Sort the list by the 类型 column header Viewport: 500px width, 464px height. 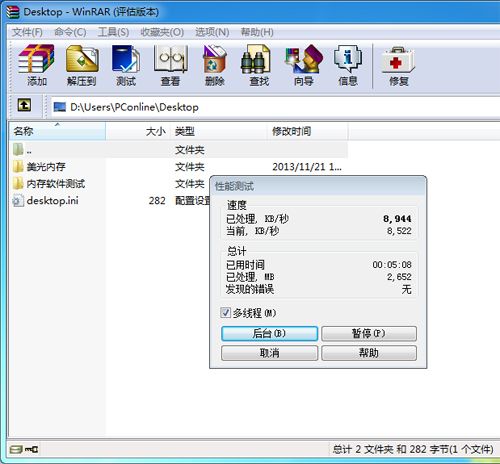[x=219, y=131]
